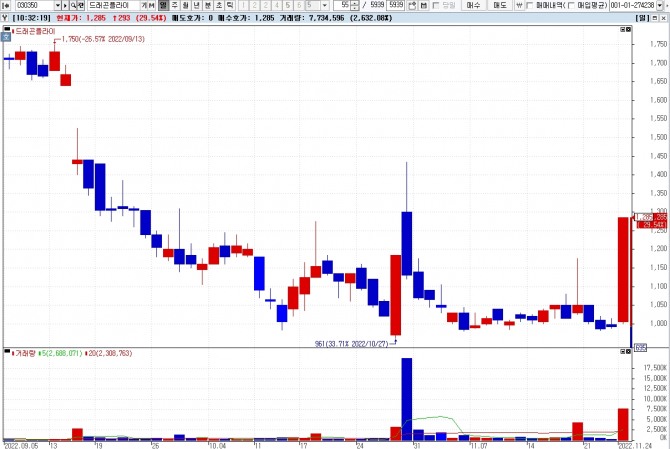
Task: Enable the 매입평균 checkbox
Action: point(571,5)
